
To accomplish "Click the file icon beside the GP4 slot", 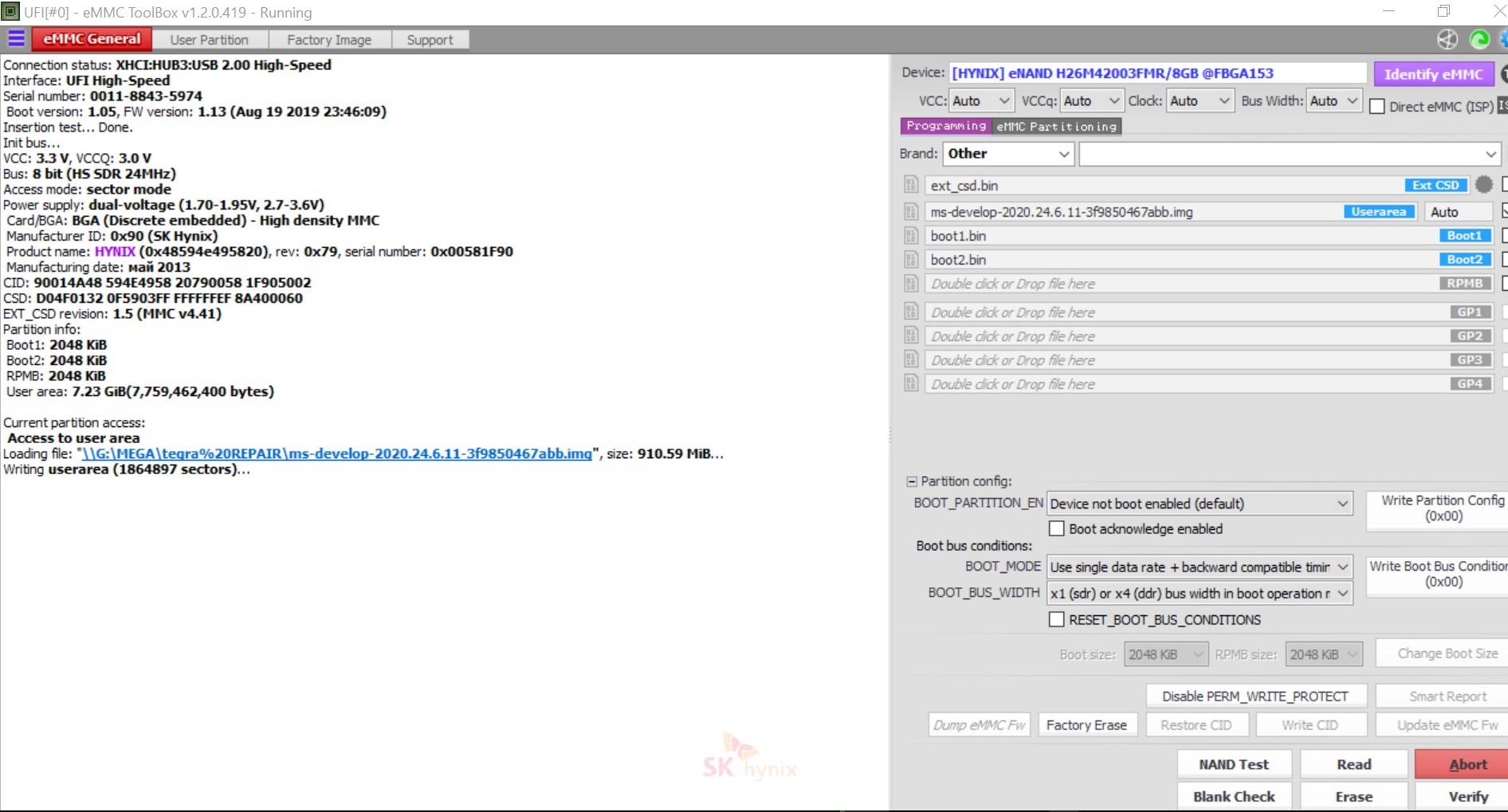I will click(911, 384).
